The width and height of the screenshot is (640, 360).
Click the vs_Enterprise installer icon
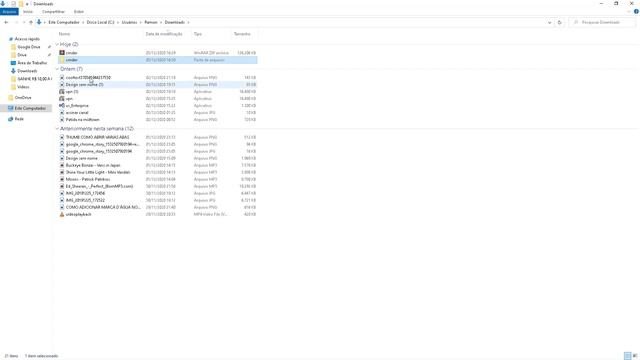62,105
